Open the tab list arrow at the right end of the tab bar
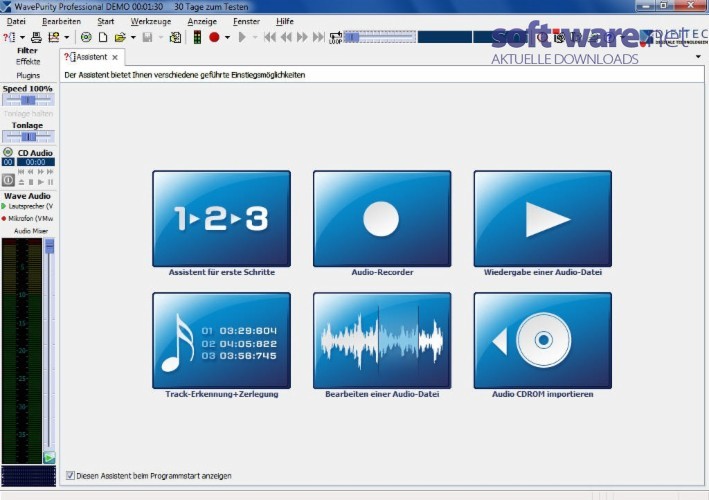This screenshot has height=500, width=709. click(698, 57)
